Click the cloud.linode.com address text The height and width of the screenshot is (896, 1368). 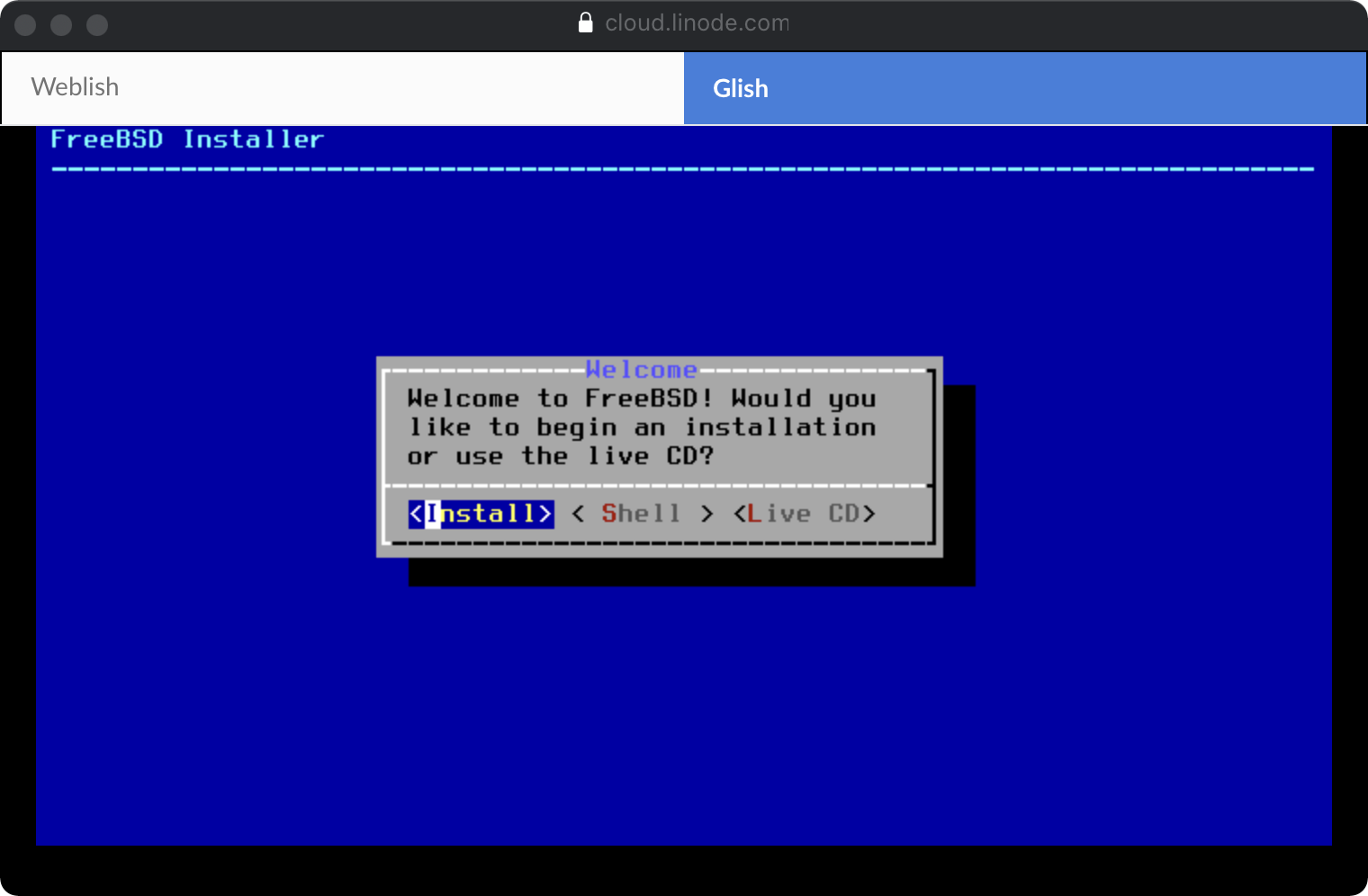(x=696, y=22)
